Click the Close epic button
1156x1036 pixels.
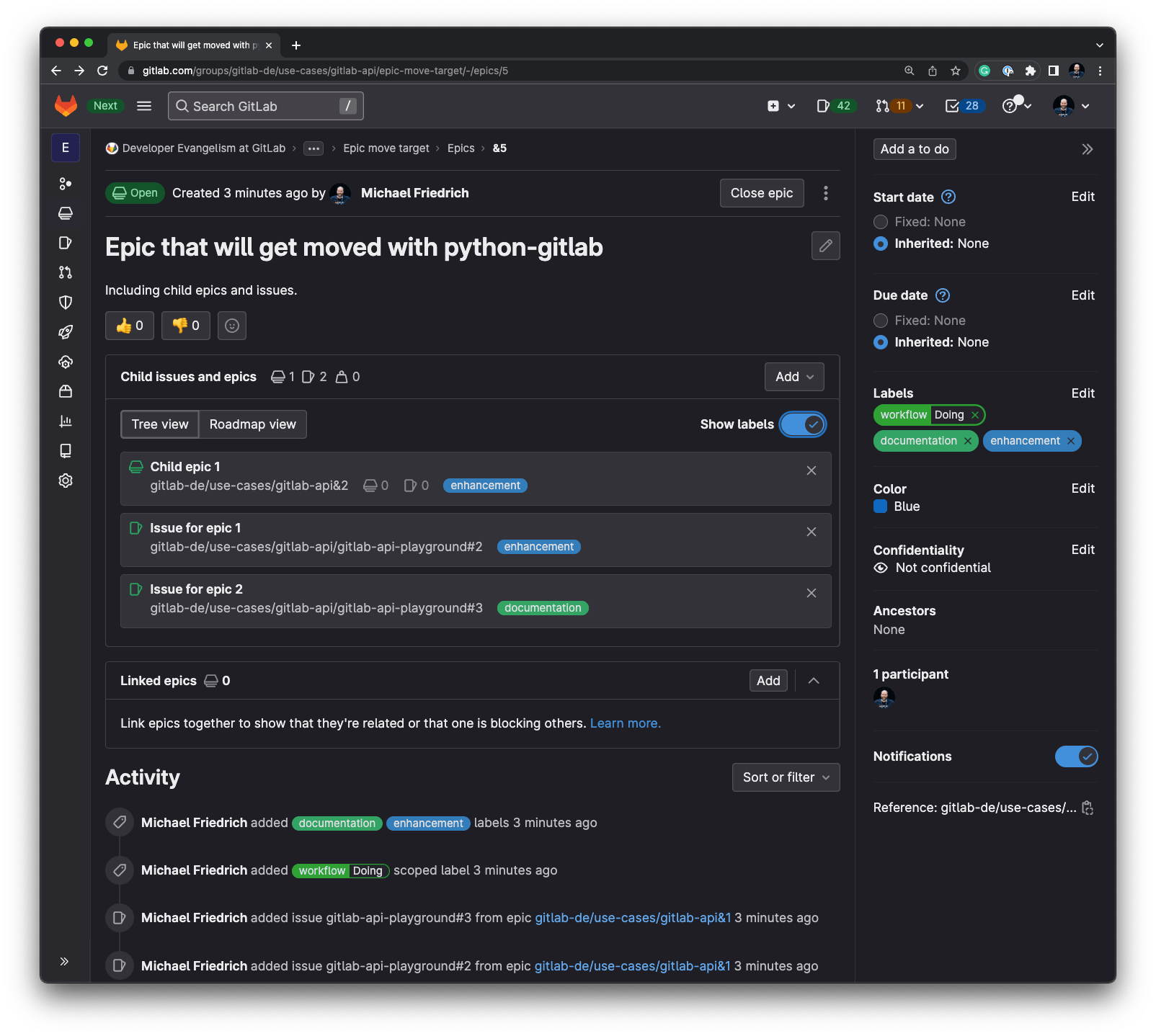(x=761, y=192)
